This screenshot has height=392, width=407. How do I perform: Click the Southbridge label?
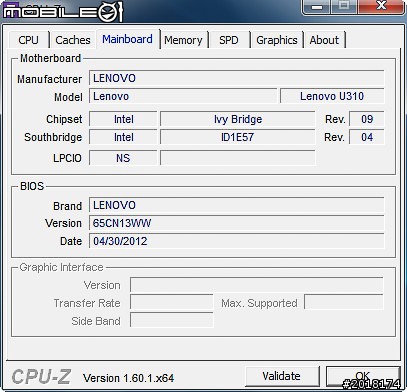coord(53,137)
